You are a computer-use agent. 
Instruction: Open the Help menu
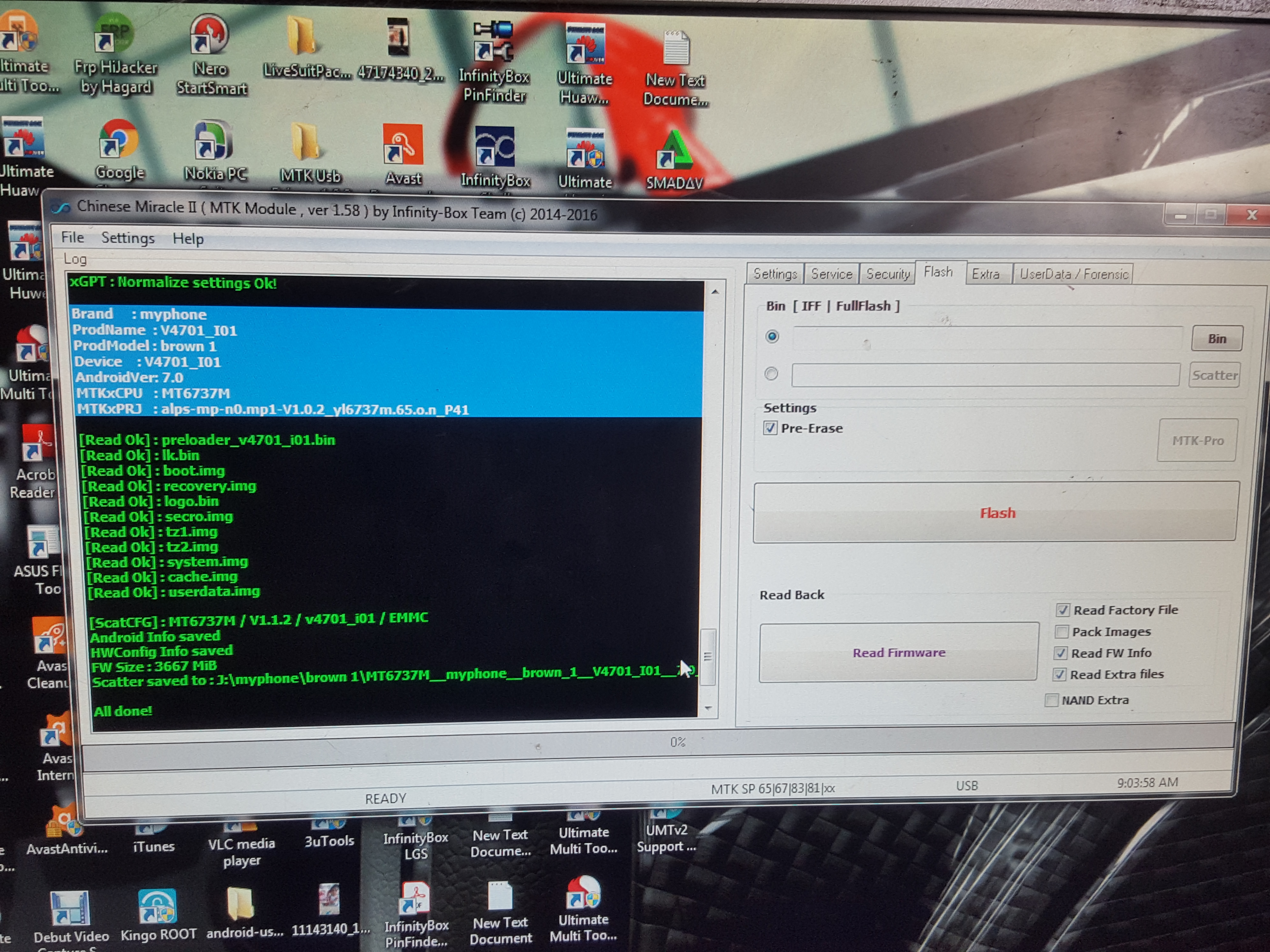[x=188, y=239]
